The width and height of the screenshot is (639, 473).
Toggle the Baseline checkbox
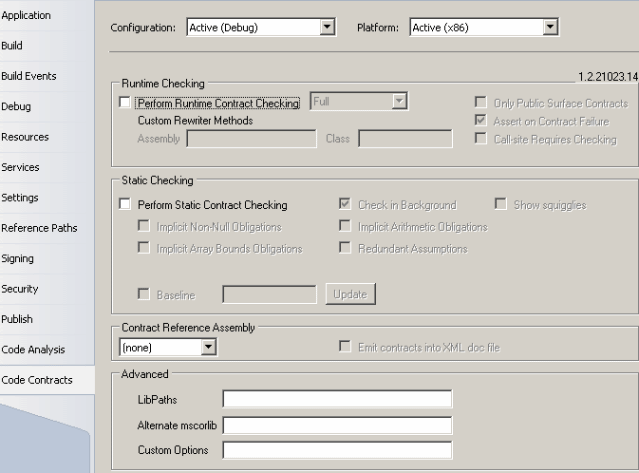coord(143,295)
